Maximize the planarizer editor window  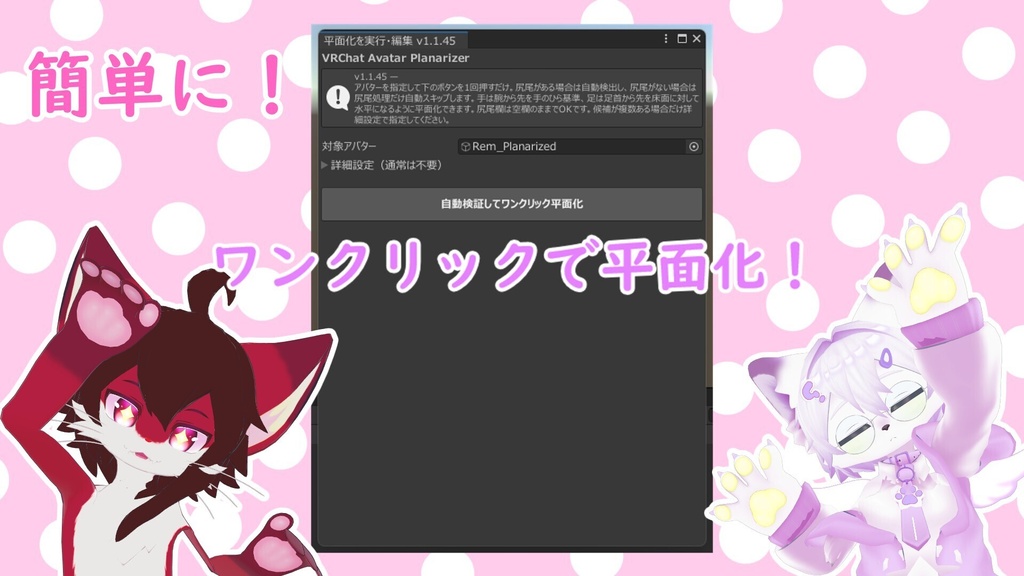point(682,39)
